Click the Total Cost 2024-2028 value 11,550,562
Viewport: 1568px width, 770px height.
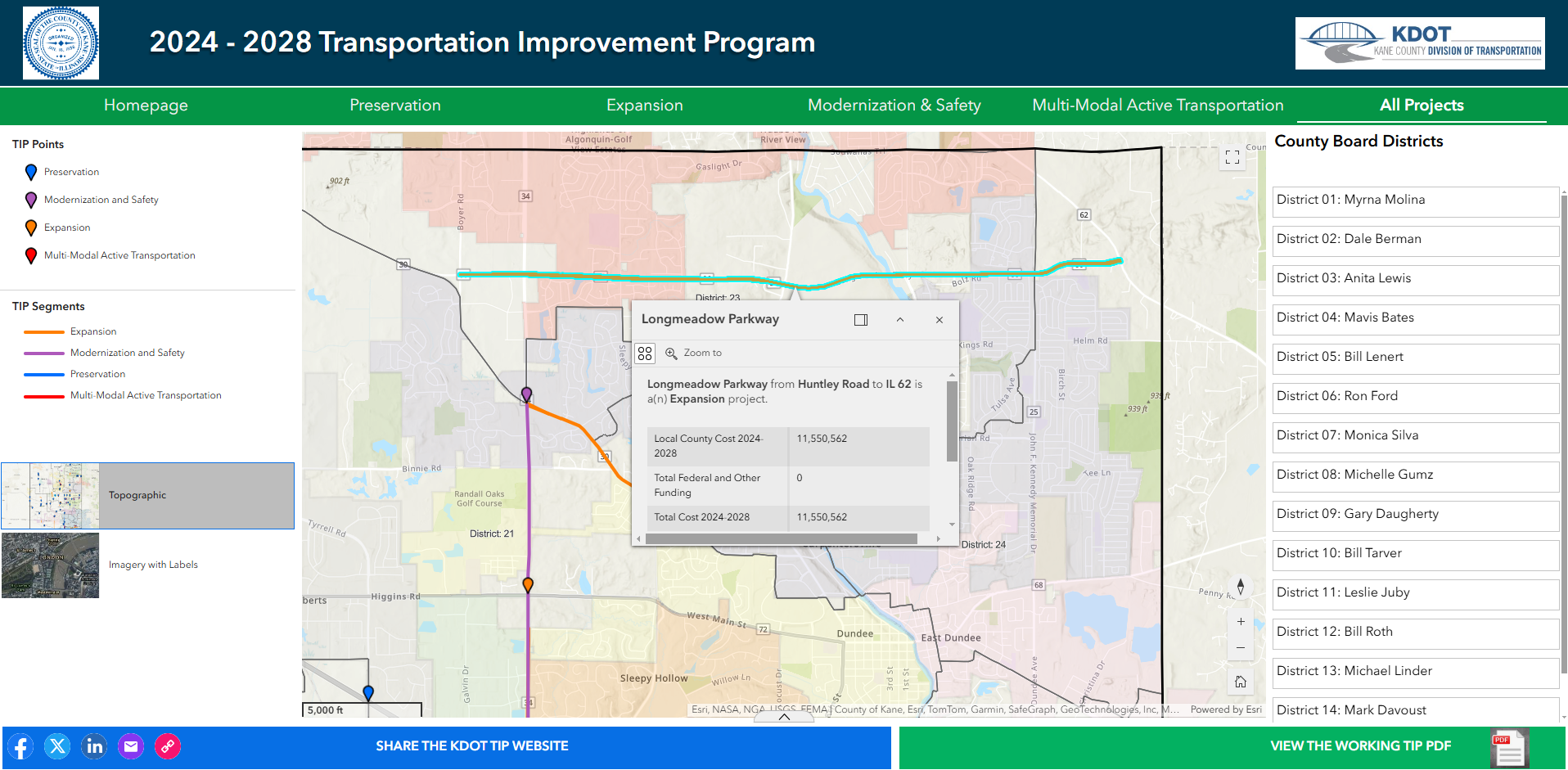tap(822, 517)
